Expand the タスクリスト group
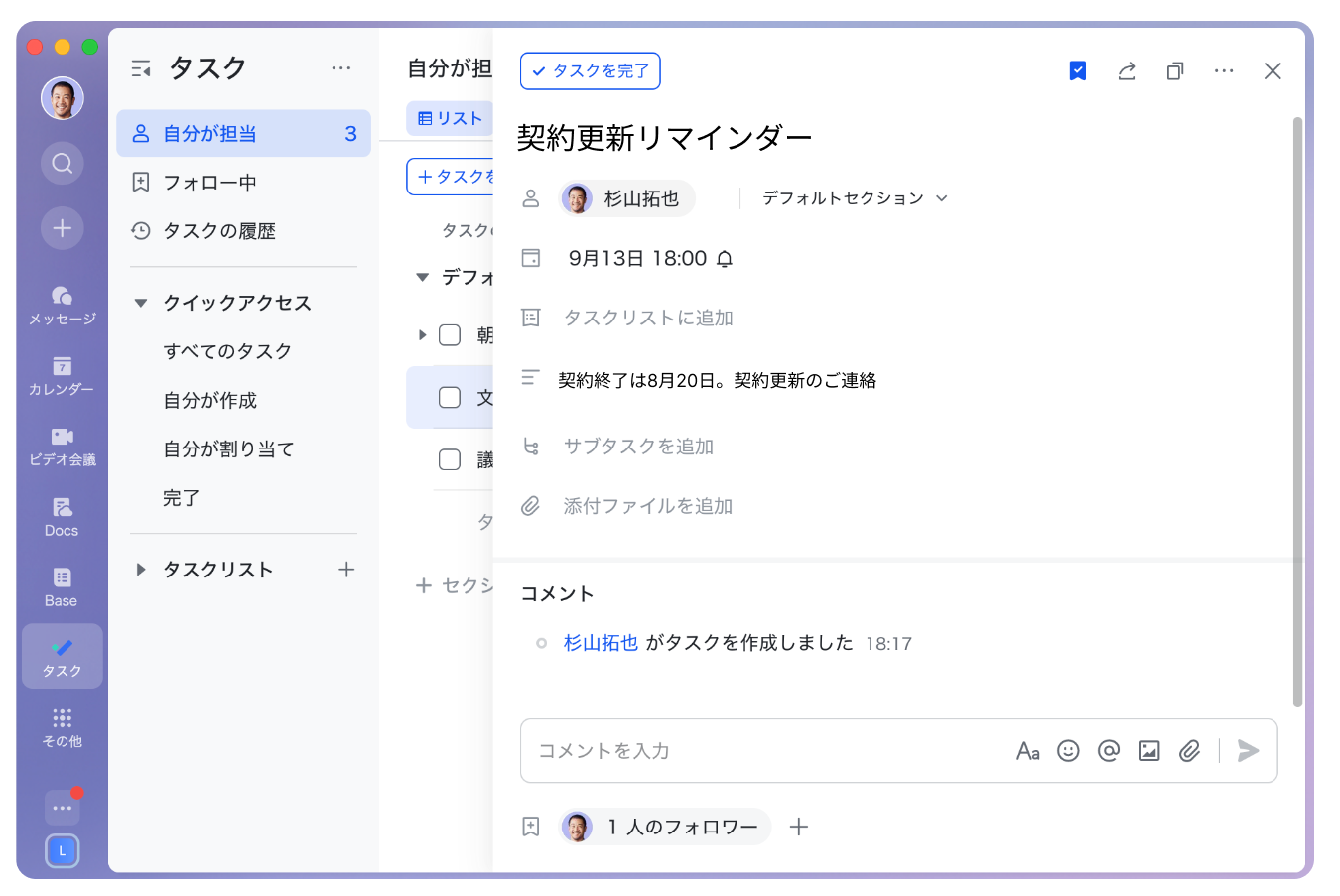This screenshot has height=896, width=1340. click(141, 570)
